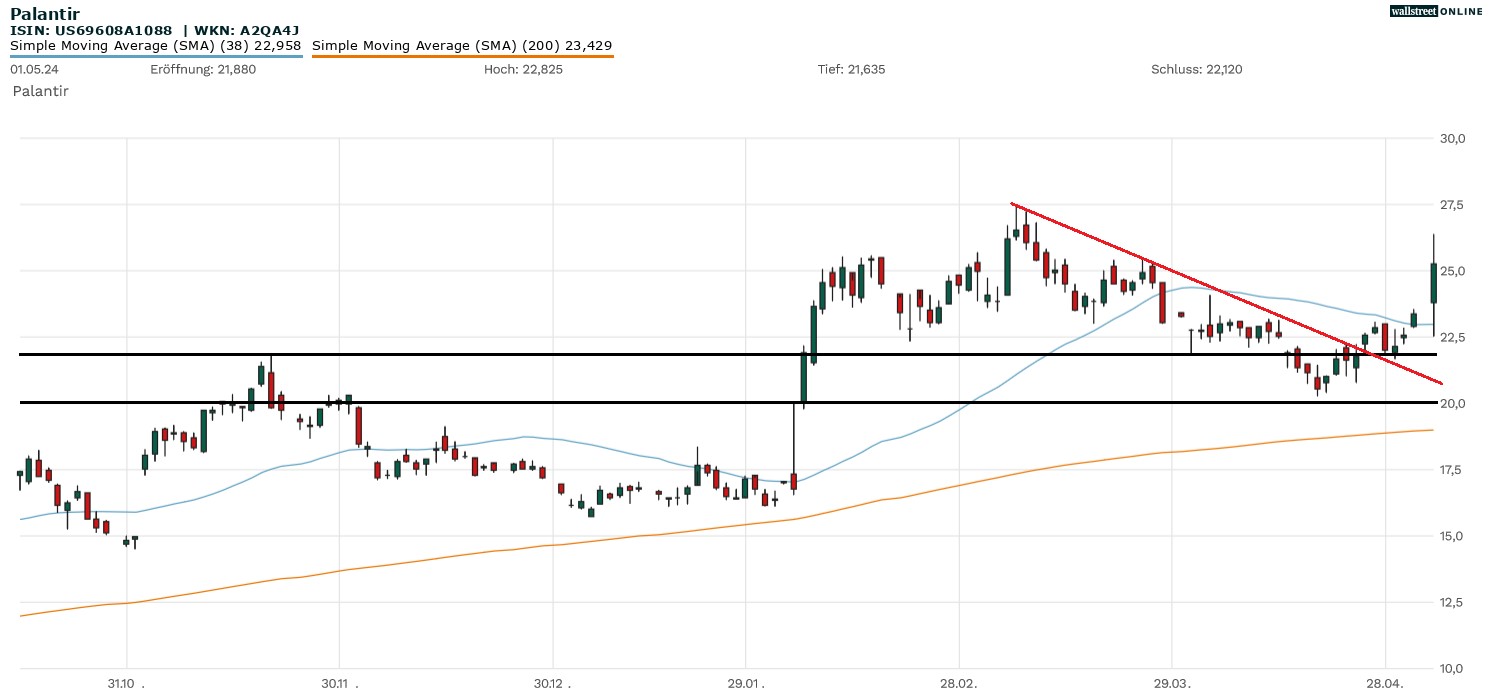Click the red descending trendline
The image size is (1490, 689).
[1200, 288]
